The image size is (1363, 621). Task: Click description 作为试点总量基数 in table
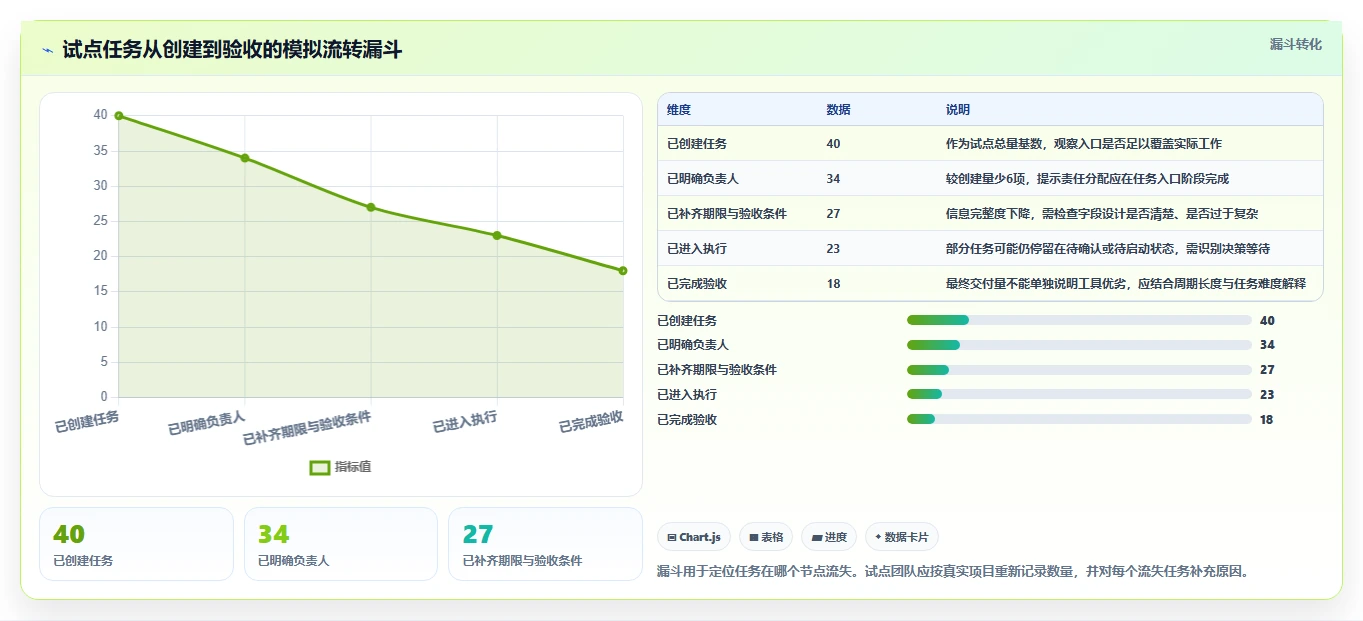coord(1084,144)
